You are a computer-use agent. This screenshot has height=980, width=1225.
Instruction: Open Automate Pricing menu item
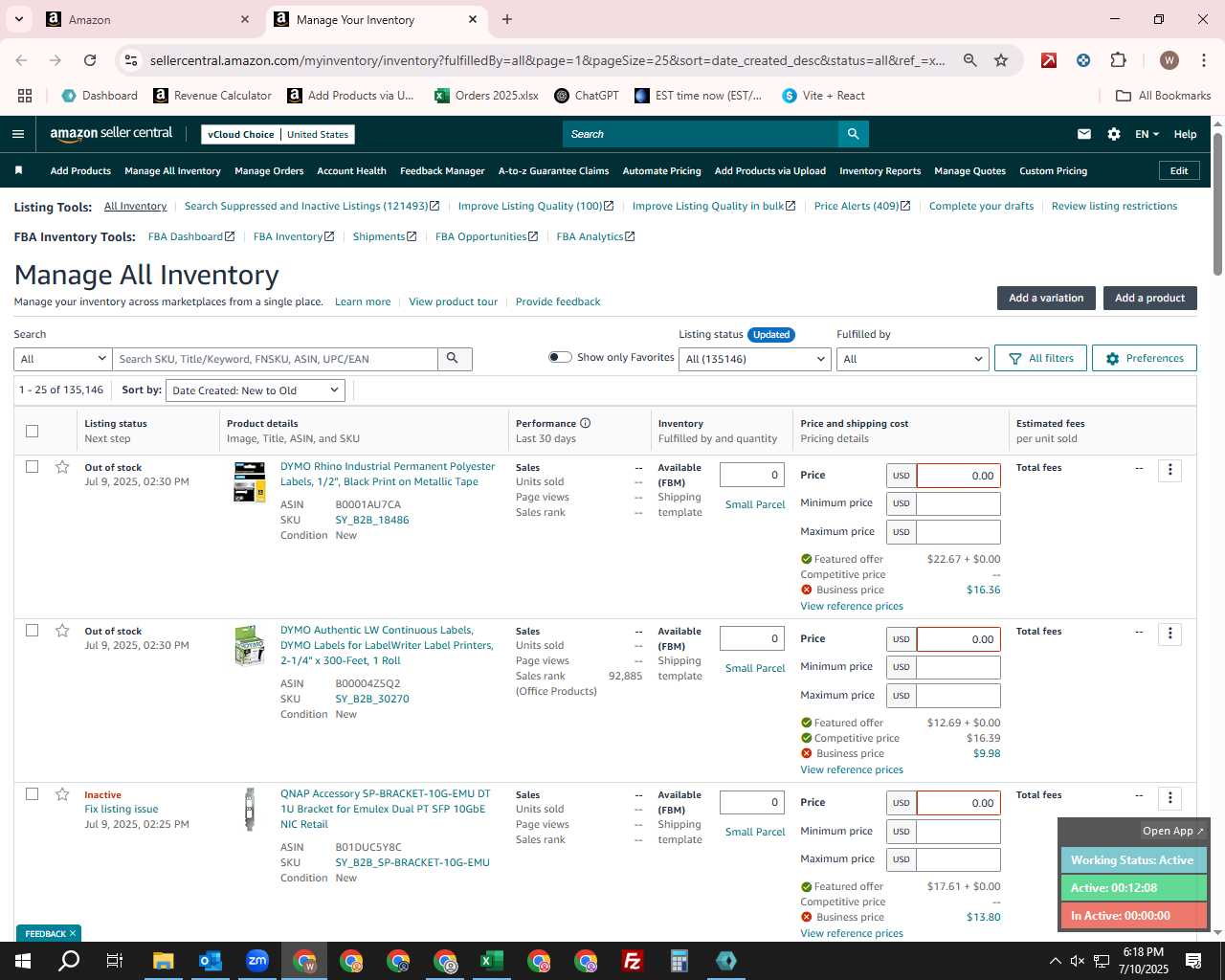(x=661, y=170)
